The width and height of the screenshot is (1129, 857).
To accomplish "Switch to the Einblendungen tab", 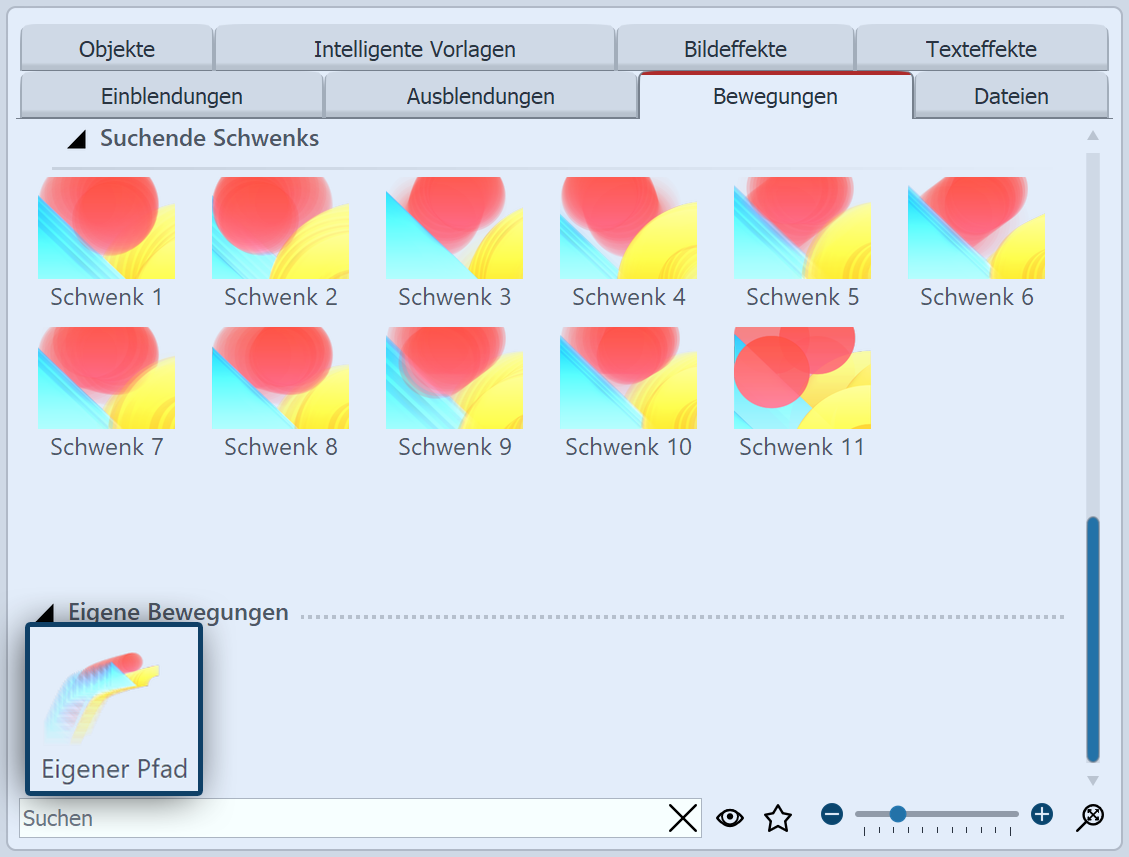I will 172,96.
